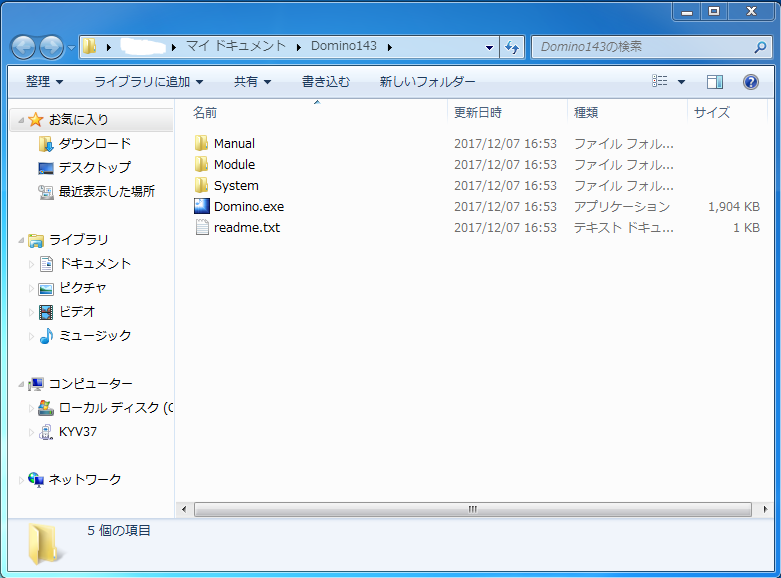Click the 書き込む button

(x=326, y=81)
